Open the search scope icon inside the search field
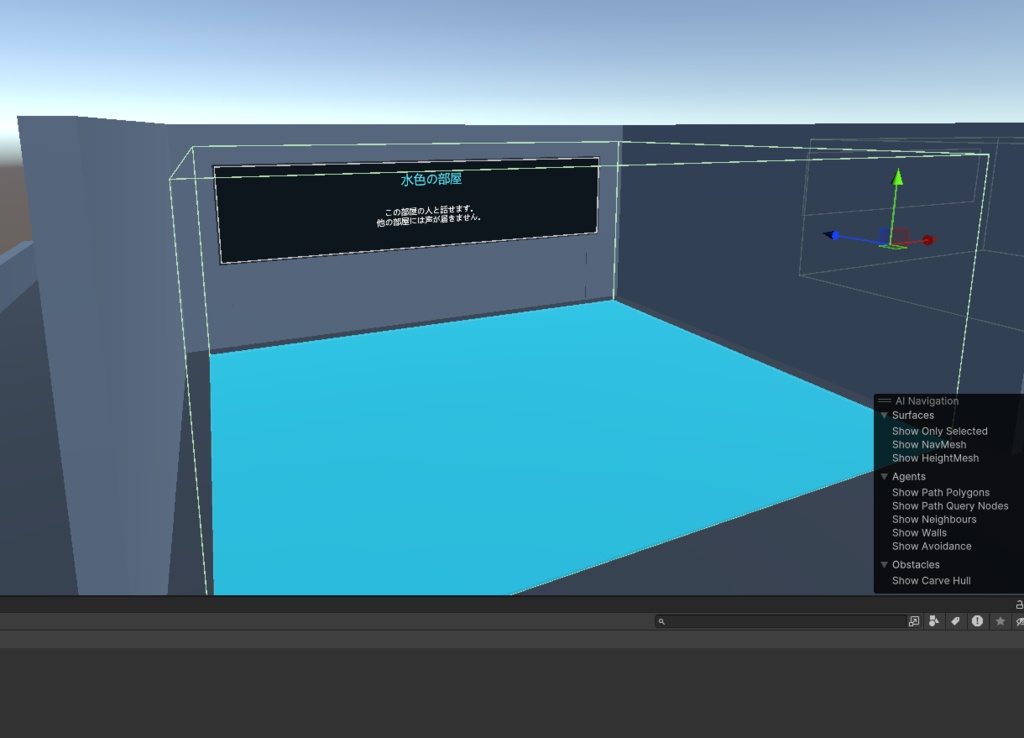 pyautogui.click(x=914, y=621)
